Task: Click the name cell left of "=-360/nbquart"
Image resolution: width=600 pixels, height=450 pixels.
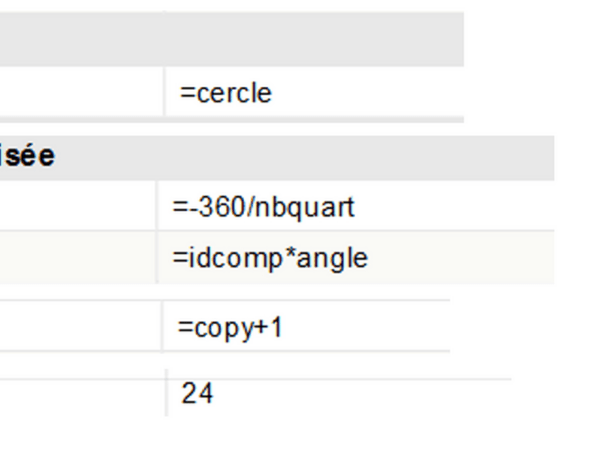Action: tap(78, 207)
